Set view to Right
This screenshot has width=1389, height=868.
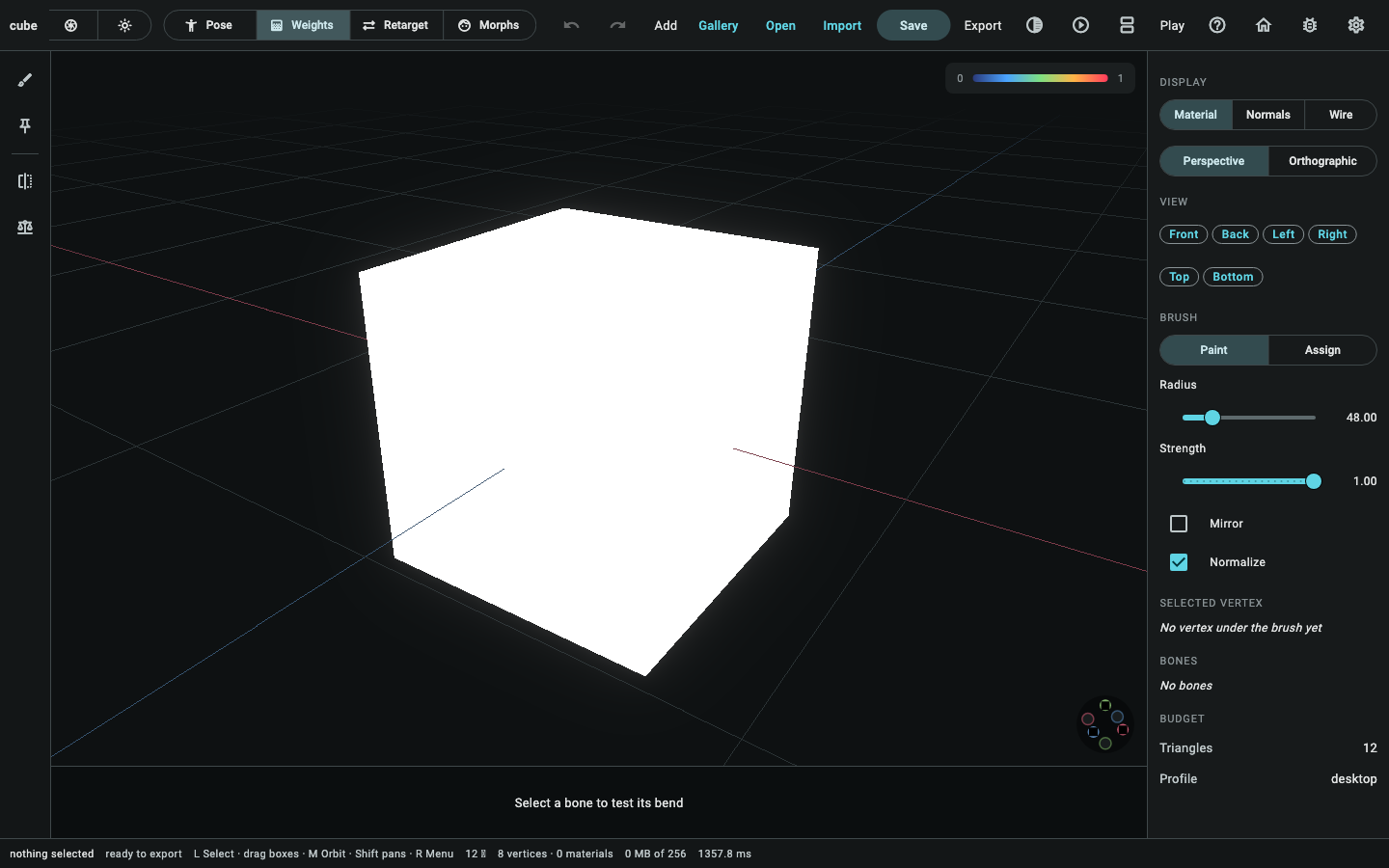[x=1332, y=234]
